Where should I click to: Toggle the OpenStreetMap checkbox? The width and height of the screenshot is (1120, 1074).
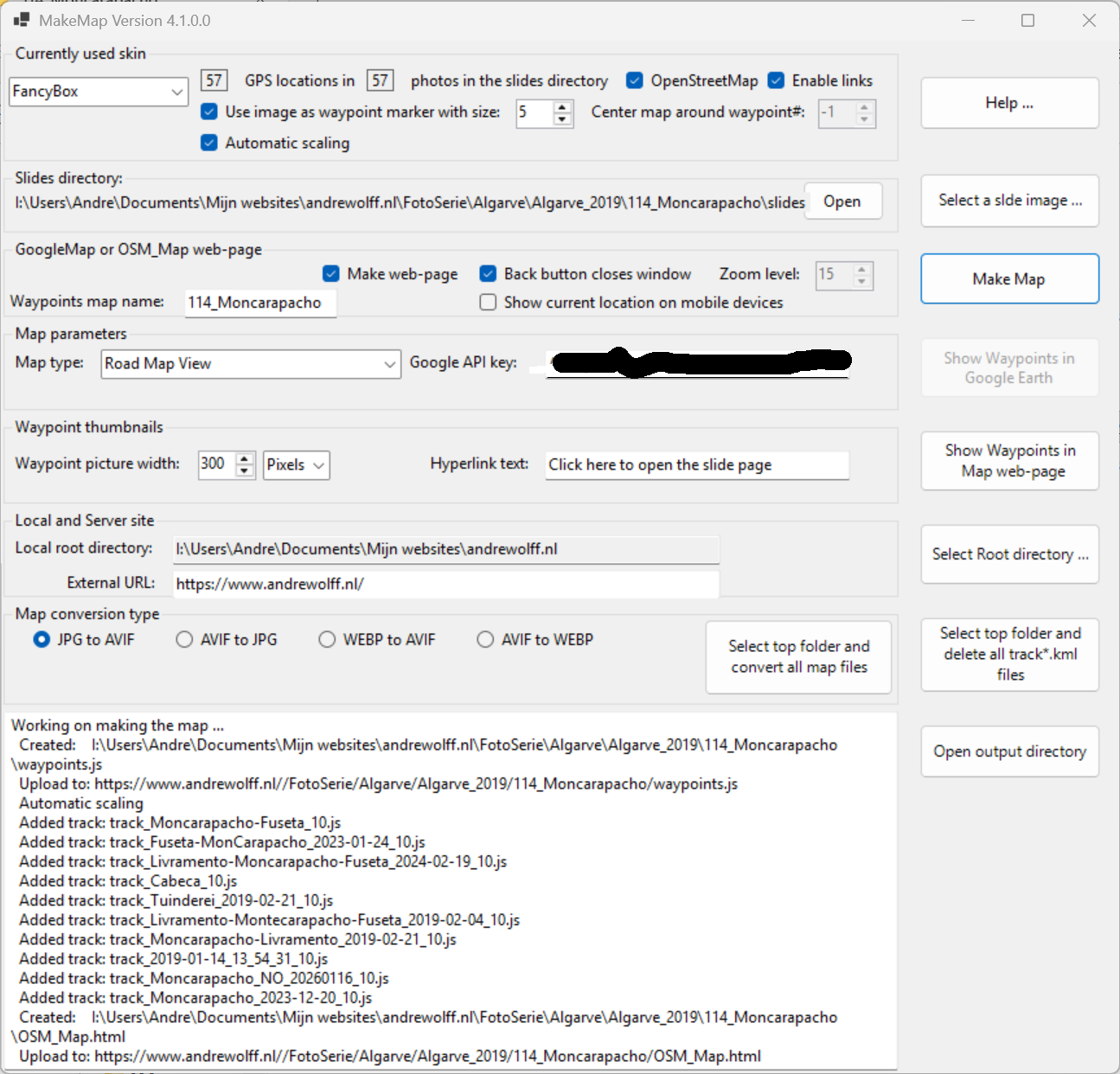635,80
